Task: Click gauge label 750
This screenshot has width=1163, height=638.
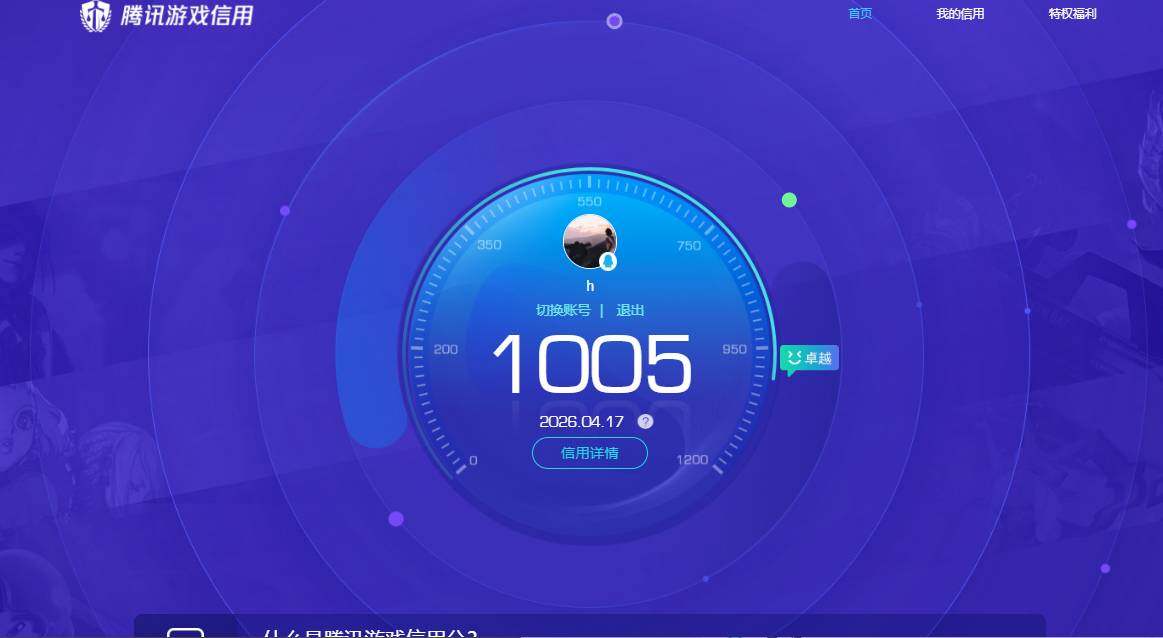Action: (x=688, y=246)
